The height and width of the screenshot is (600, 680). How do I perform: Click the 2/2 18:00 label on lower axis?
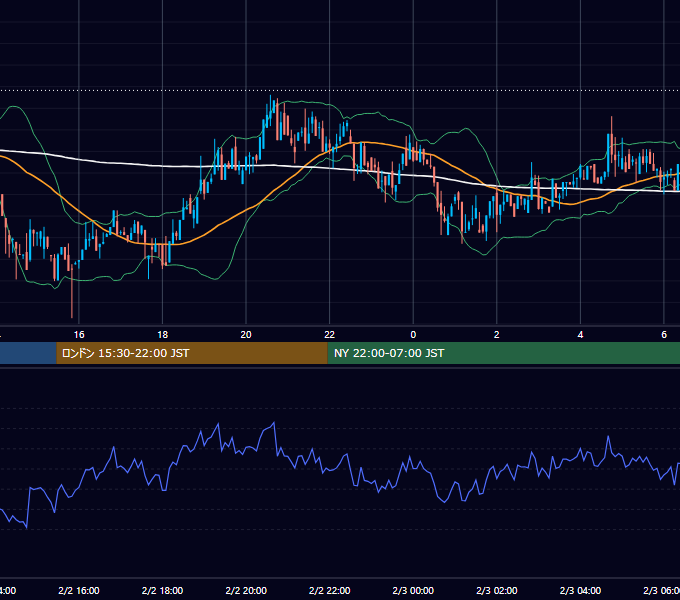[x=163, y=590]
